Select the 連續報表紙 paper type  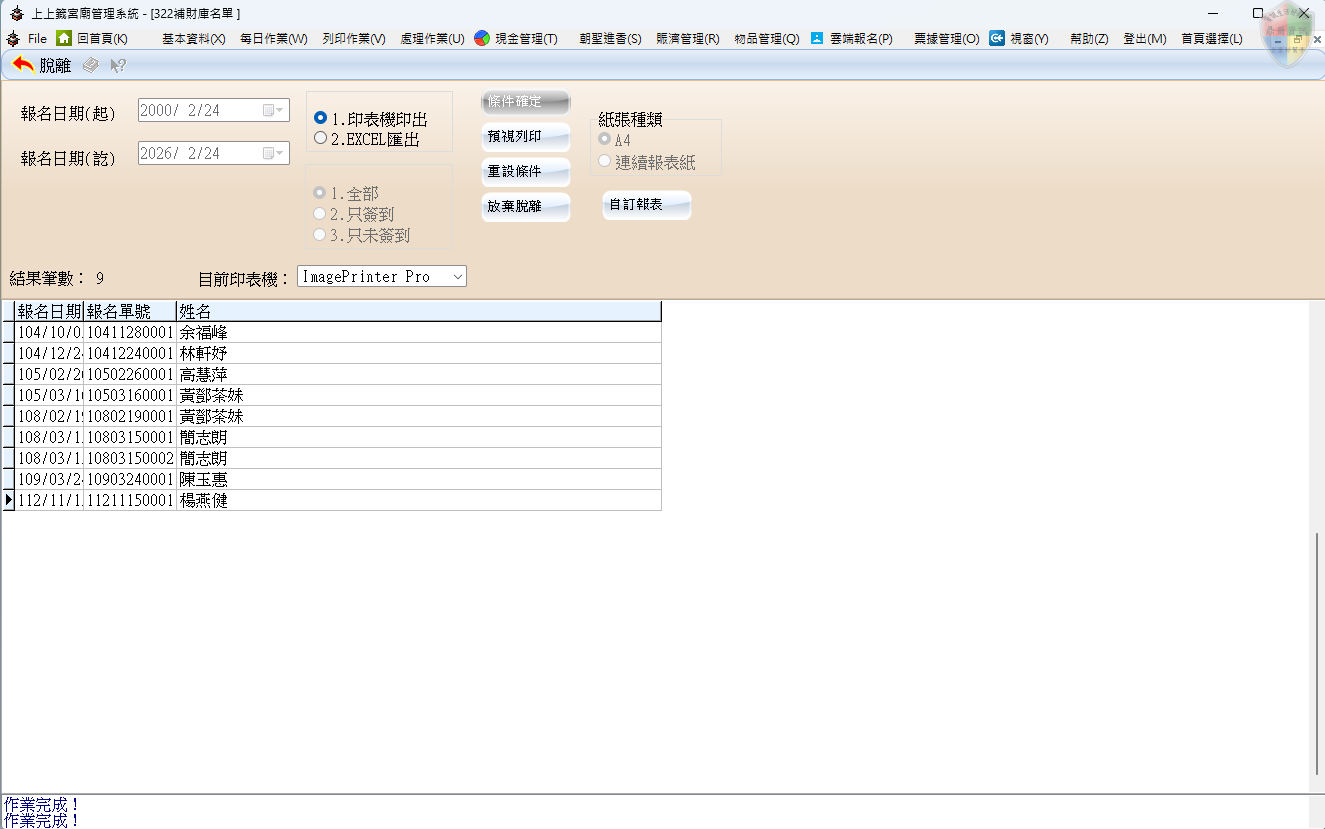click(x=605, y=161)
